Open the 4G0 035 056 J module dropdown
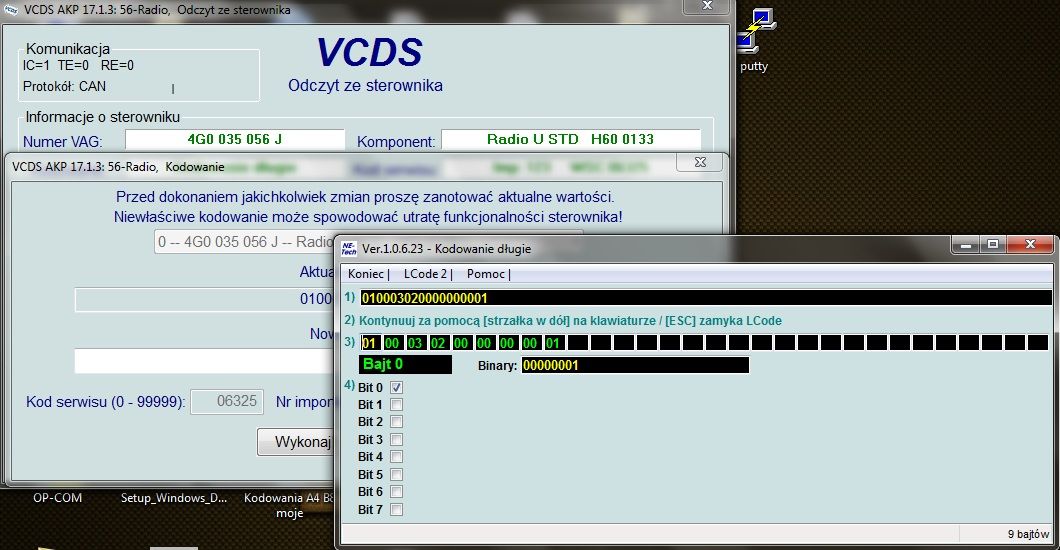This screenshot has height=550, width=1060. (x=244, y=242)
